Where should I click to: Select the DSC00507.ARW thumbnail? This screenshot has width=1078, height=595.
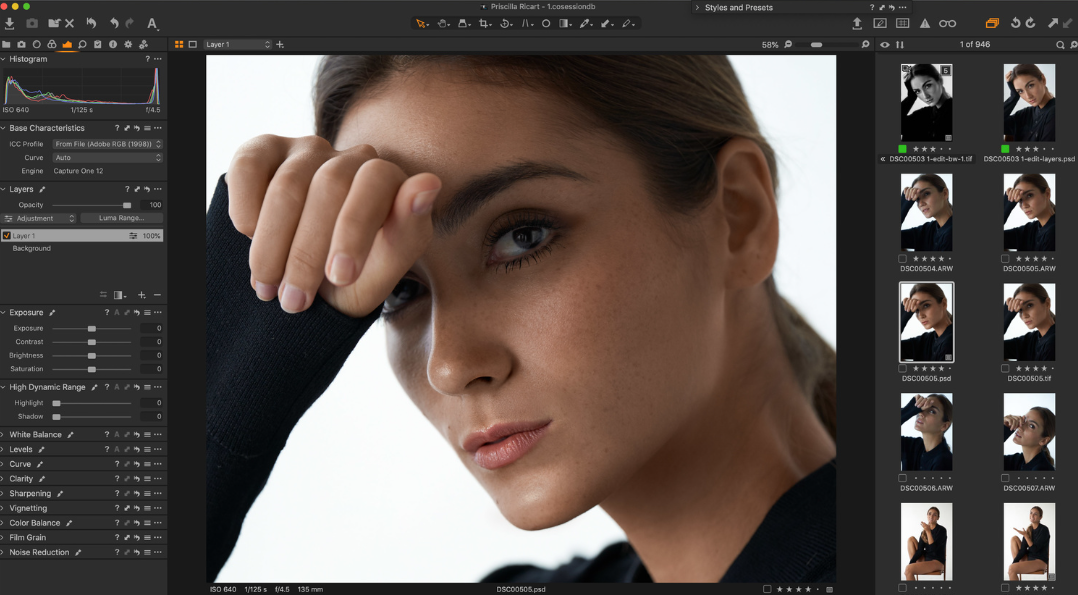click(x=1029, y=432)
